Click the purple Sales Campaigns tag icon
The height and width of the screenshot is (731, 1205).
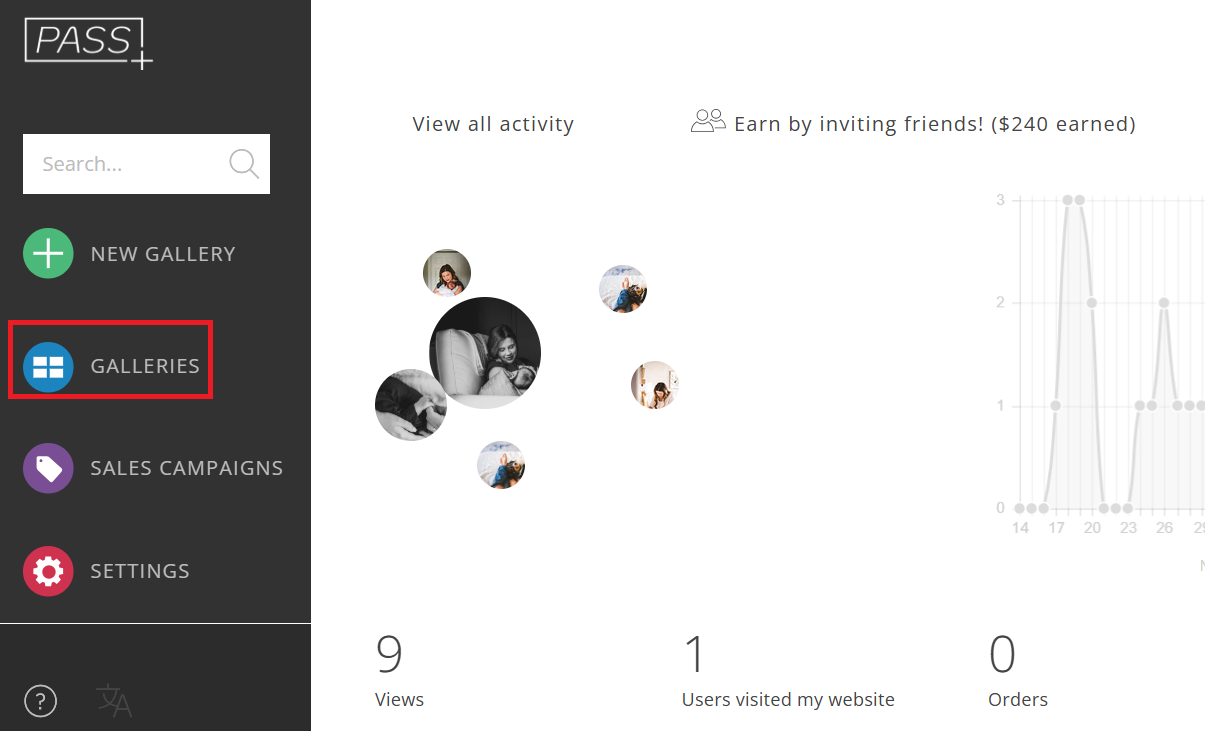[48, 468]
